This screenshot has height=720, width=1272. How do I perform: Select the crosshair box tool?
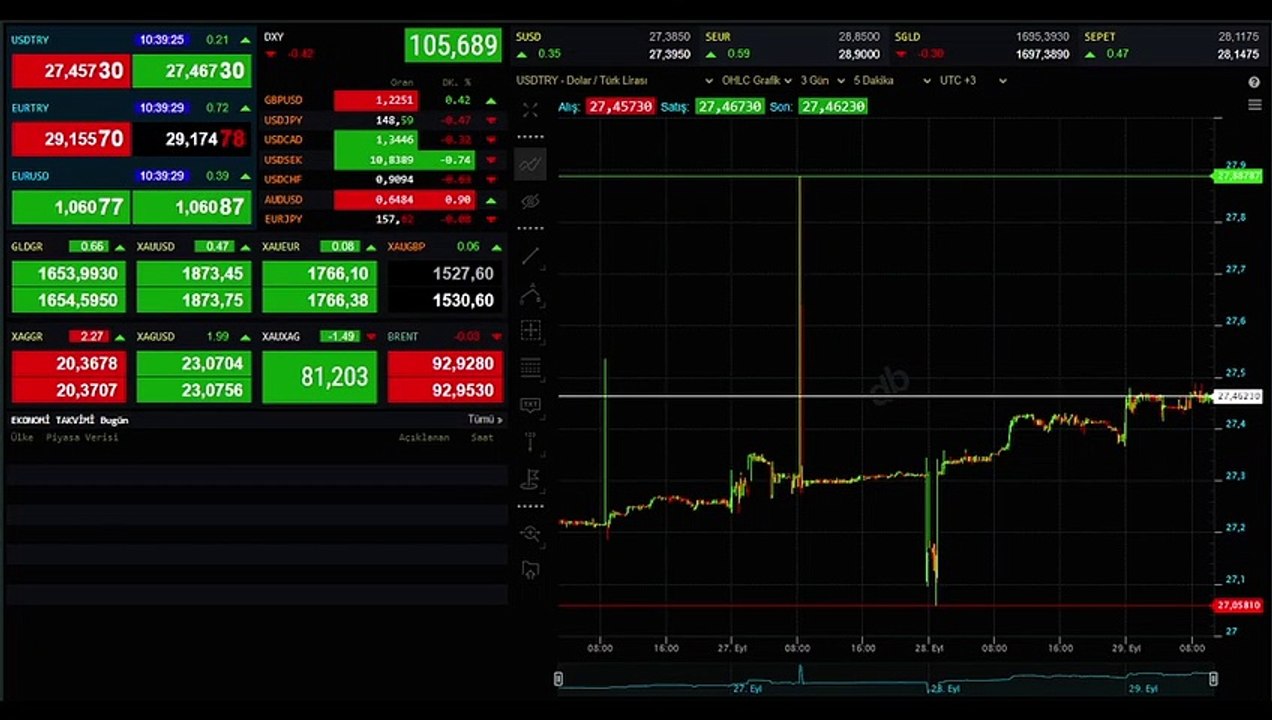(x=530, y=331)
